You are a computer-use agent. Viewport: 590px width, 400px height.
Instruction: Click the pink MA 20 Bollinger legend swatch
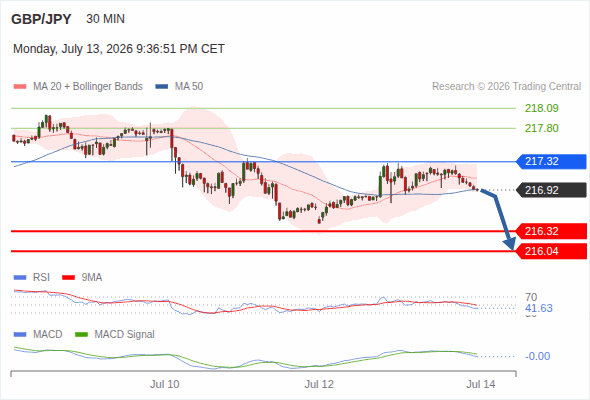(20, 87)
